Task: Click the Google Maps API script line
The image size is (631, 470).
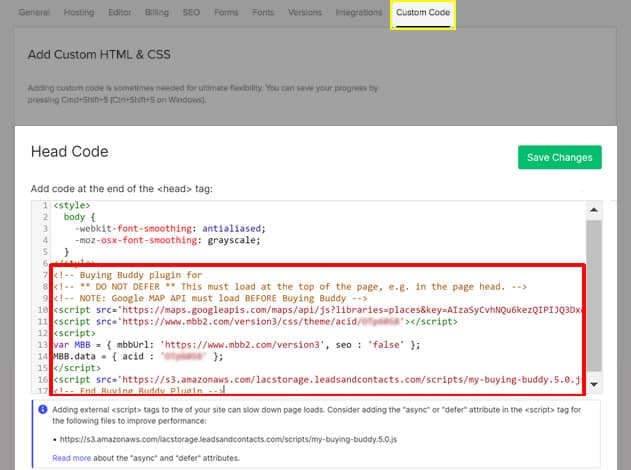Action: [x=300, y=310]
